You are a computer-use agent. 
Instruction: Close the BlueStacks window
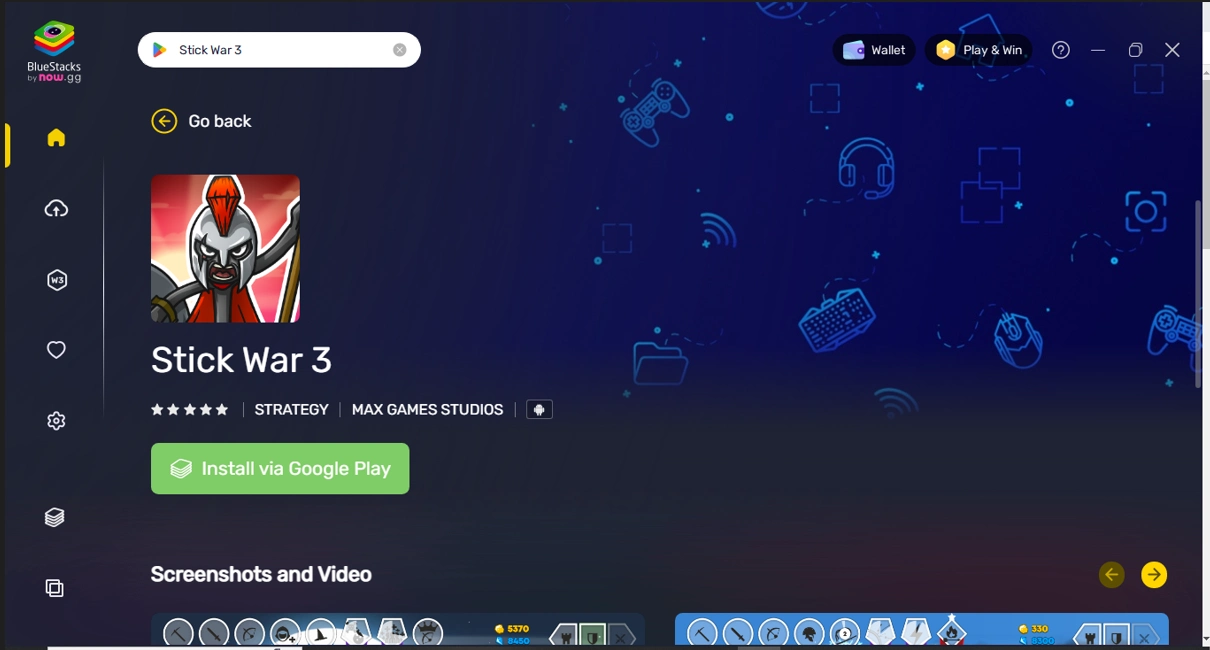pos(1172,50)
